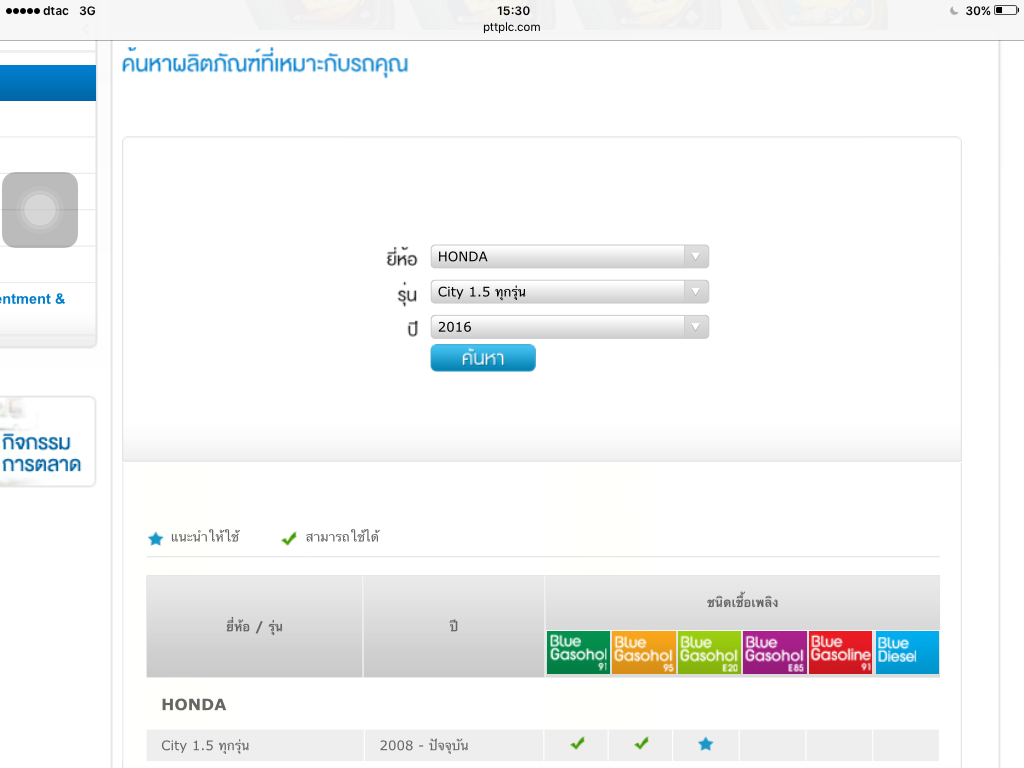Click the Blue Gasohol E85 fuel logo
The width and height of the screenshot is (1024, 768).
click(775, 652)
